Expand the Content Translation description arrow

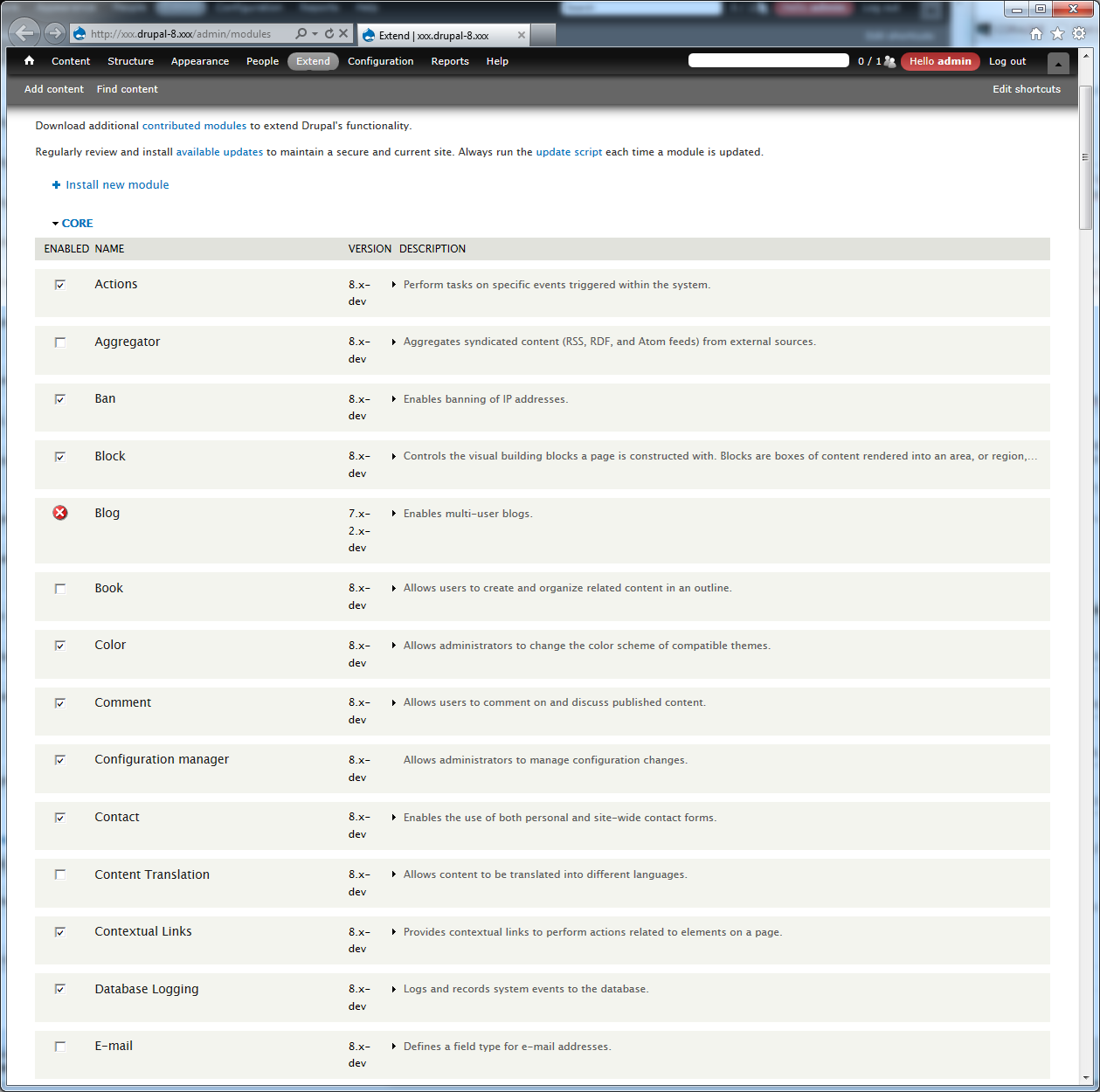(394, 874)
